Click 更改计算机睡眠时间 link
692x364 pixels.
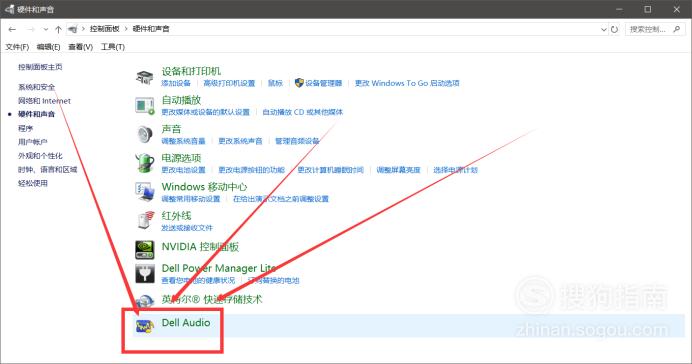[x=331, y=170]
